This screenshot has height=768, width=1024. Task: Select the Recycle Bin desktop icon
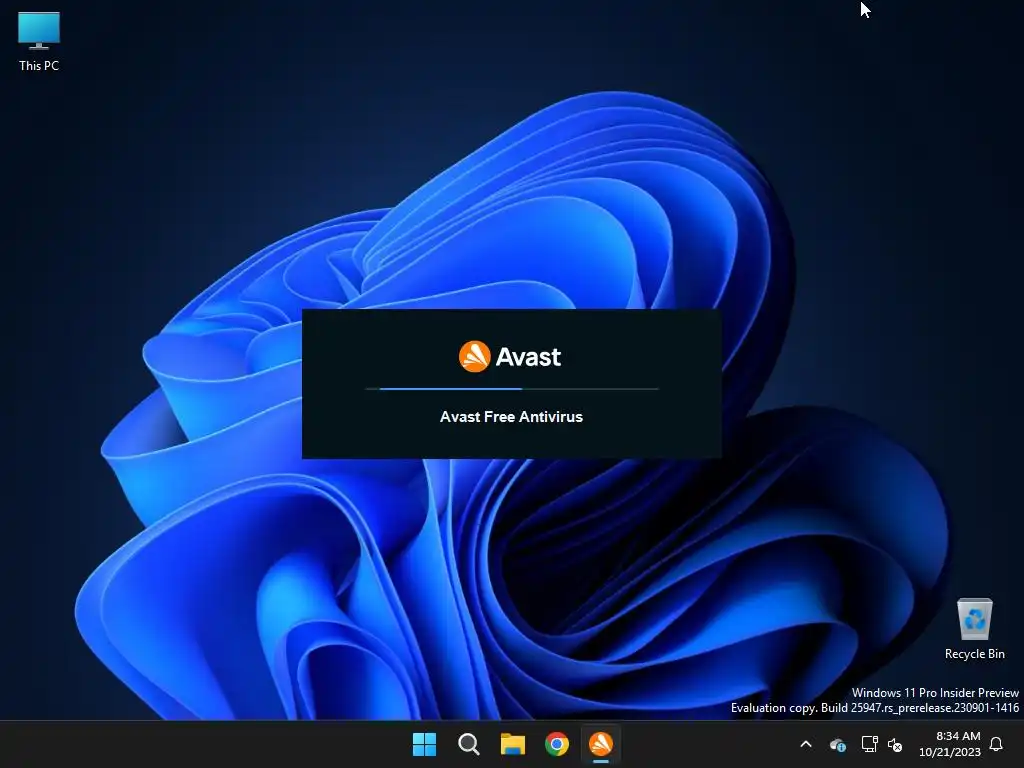click(x=974, y=628)
